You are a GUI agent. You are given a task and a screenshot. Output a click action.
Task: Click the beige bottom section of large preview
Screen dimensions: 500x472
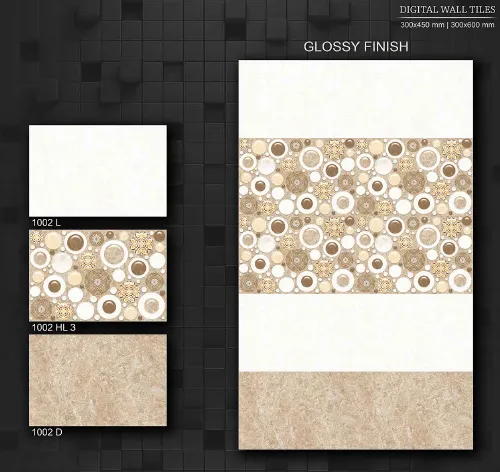point(356,411)
